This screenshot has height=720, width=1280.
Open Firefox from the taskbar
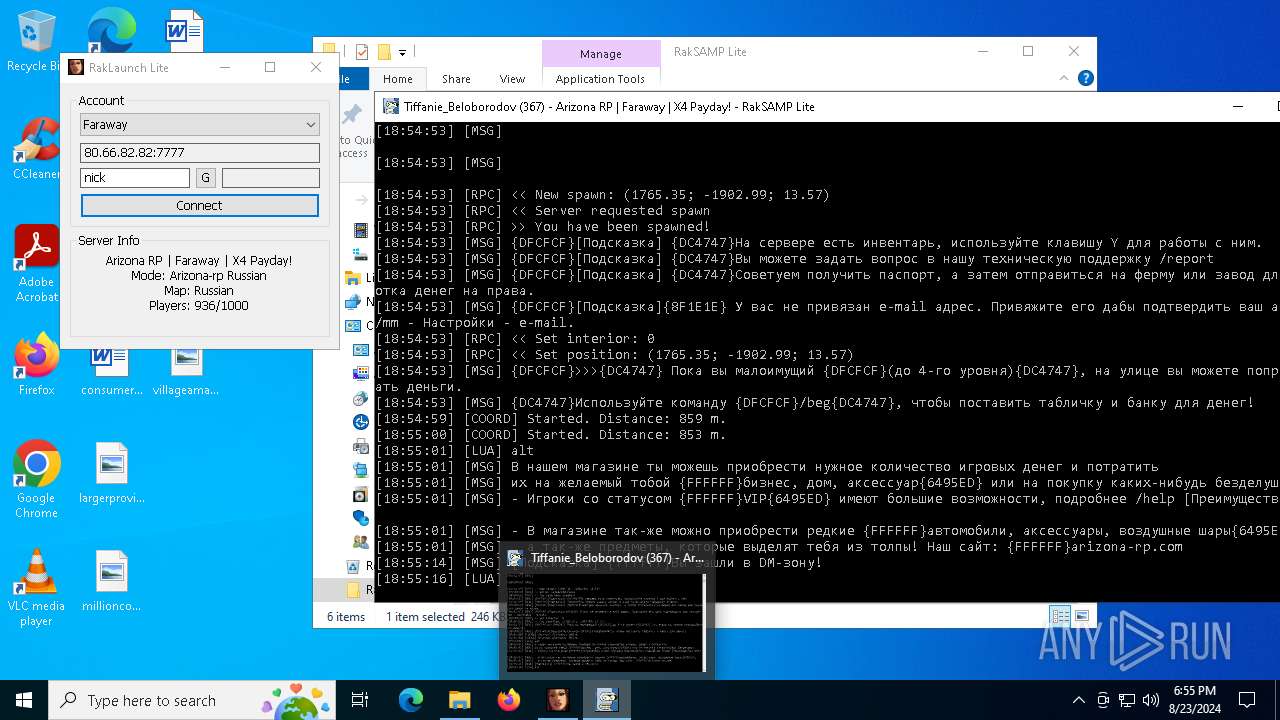tap(508, 700)
